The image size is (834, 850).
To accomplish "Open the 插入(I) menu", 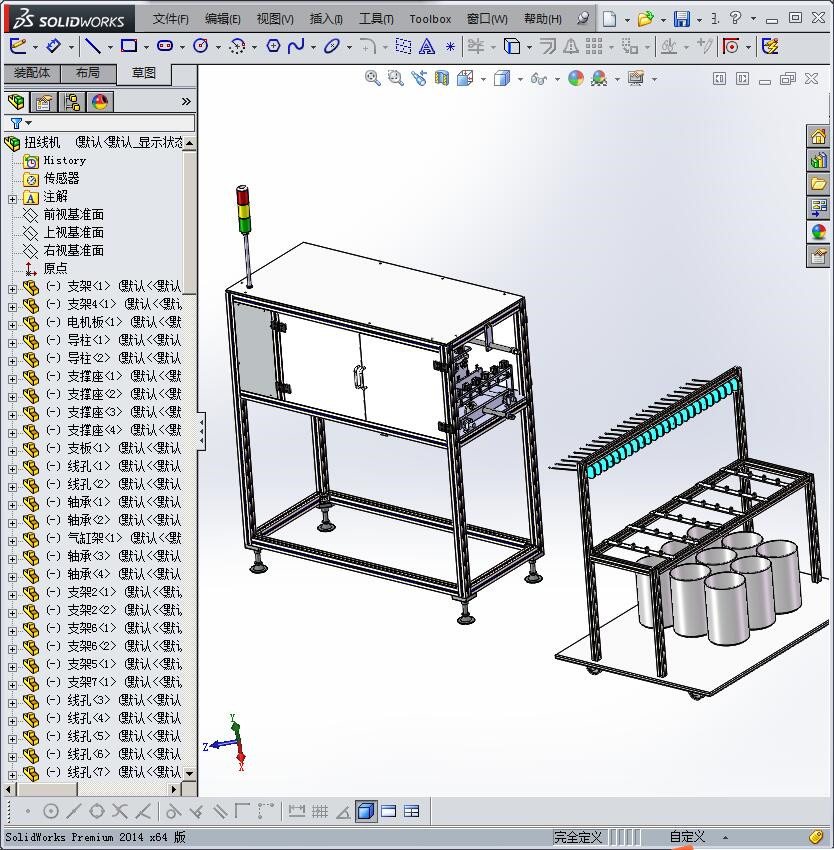I will coord(326,19).
